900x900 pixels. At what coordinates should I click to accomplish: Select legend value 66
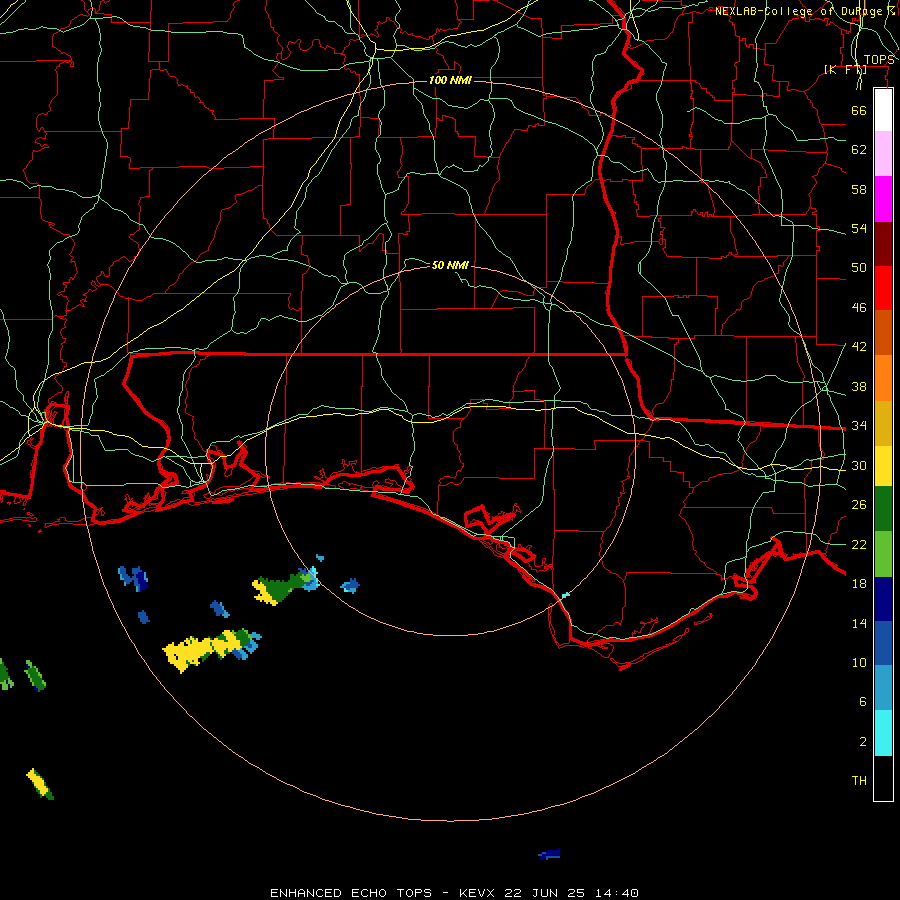tap(859, 110)
